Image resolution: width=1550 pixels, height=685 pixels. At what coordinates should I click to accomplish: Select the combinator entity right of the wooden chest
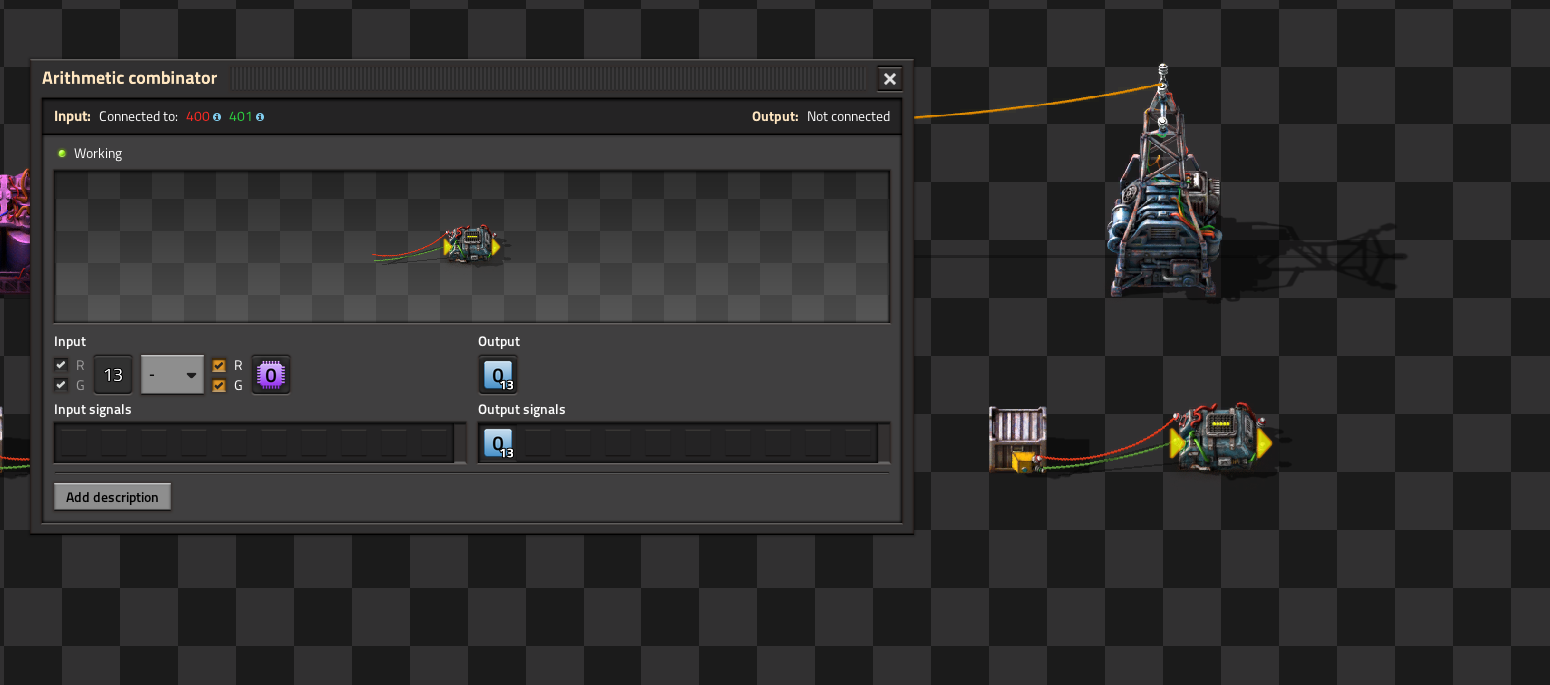point(1221,440)
